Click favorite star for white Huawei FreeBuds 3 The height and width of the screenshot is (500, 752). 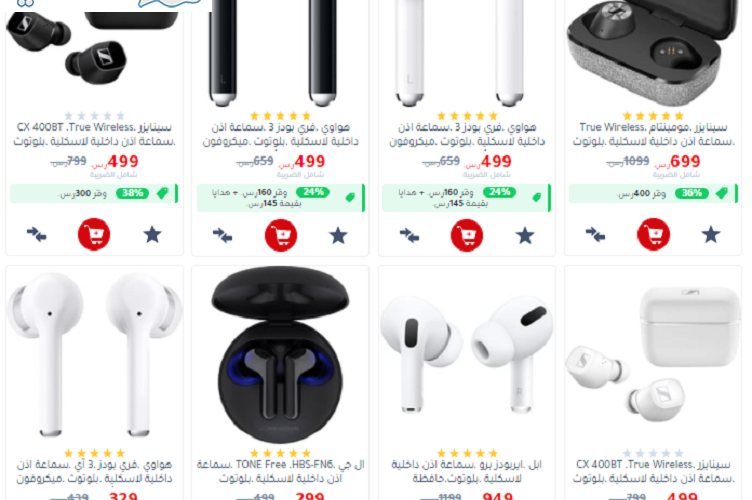[x=525, y=235]
